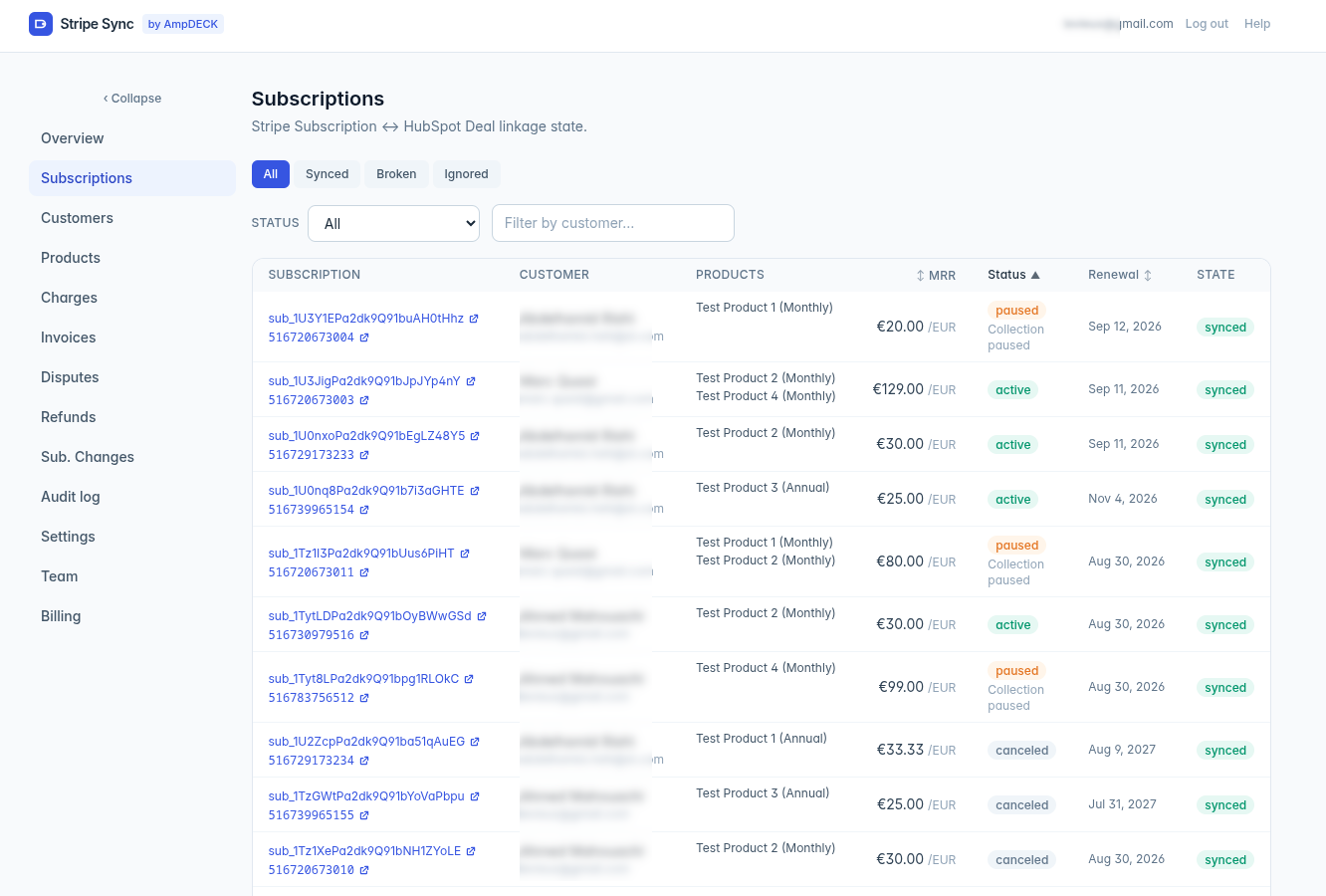The image size is (1326, 896).
Task: Click the by AmpDECK badge
Action: (x=183, y=24)
